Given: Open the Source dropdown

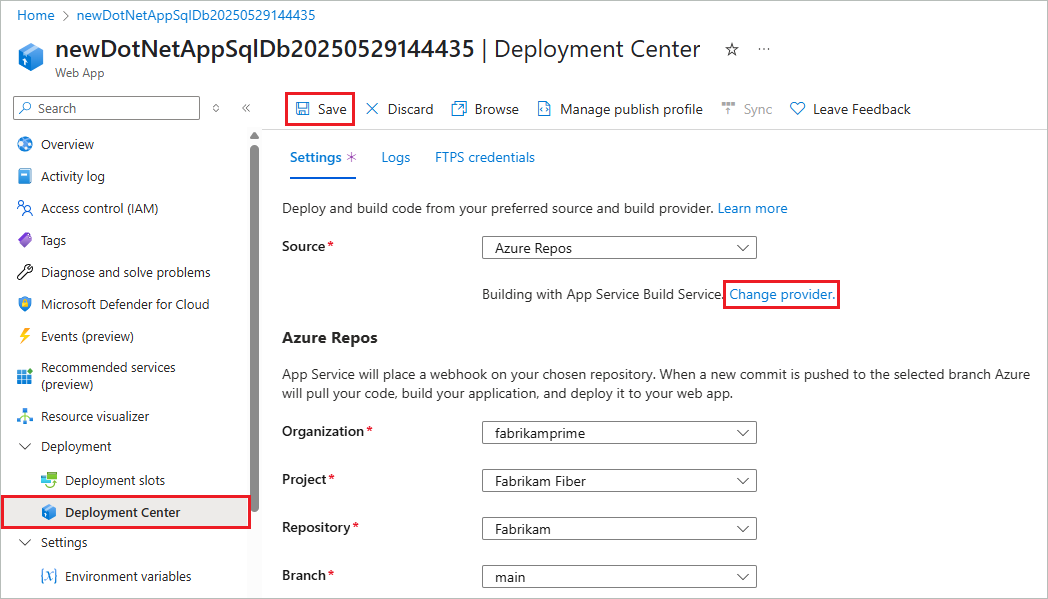Looking at the screenshot, I should pyautogui.click(x=618, y=247).
